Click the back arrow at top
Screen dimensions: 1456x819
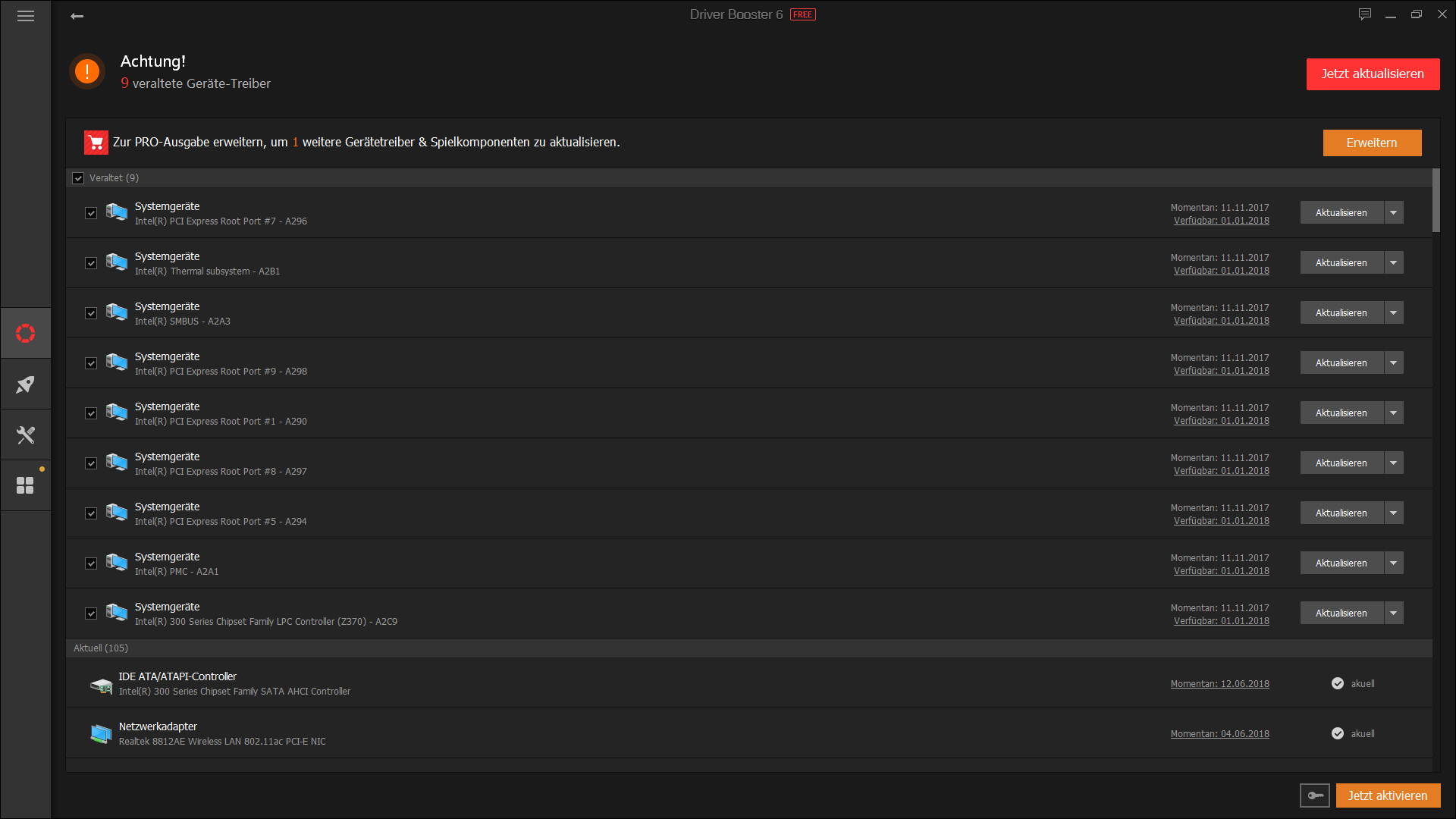click(x=77, y=15)
